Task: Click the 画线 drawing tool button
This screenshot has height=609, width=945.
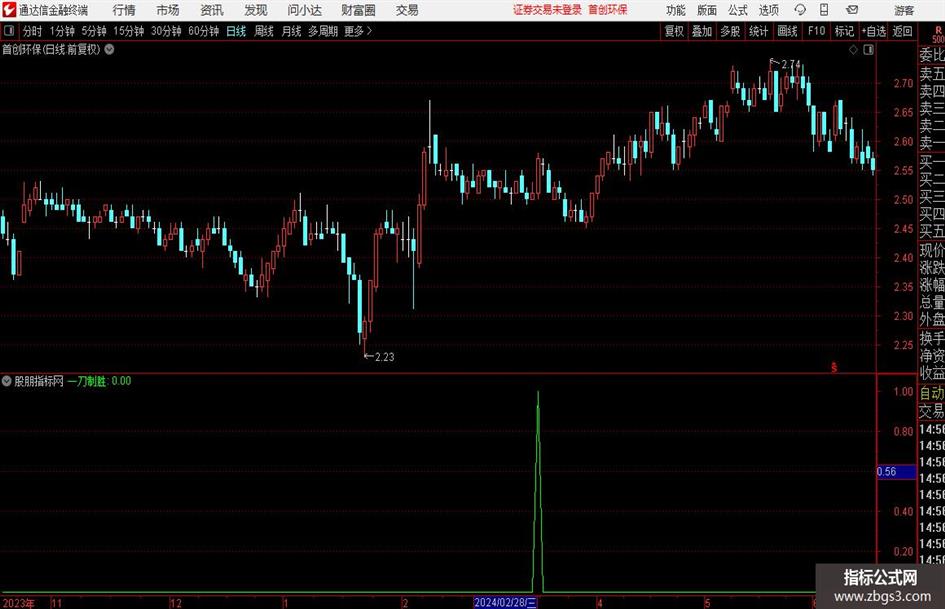Action: pyautogui.click(x=787, y=31)
